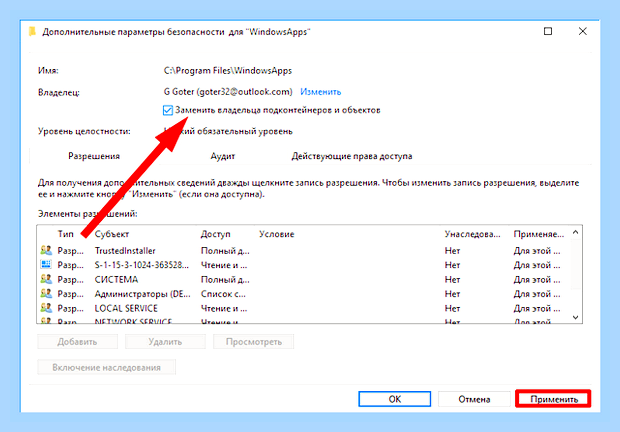The width and height of the screenshot is (620, 432).
Task: Sort by the Условие column header
Action: click(x=276, y=234)
